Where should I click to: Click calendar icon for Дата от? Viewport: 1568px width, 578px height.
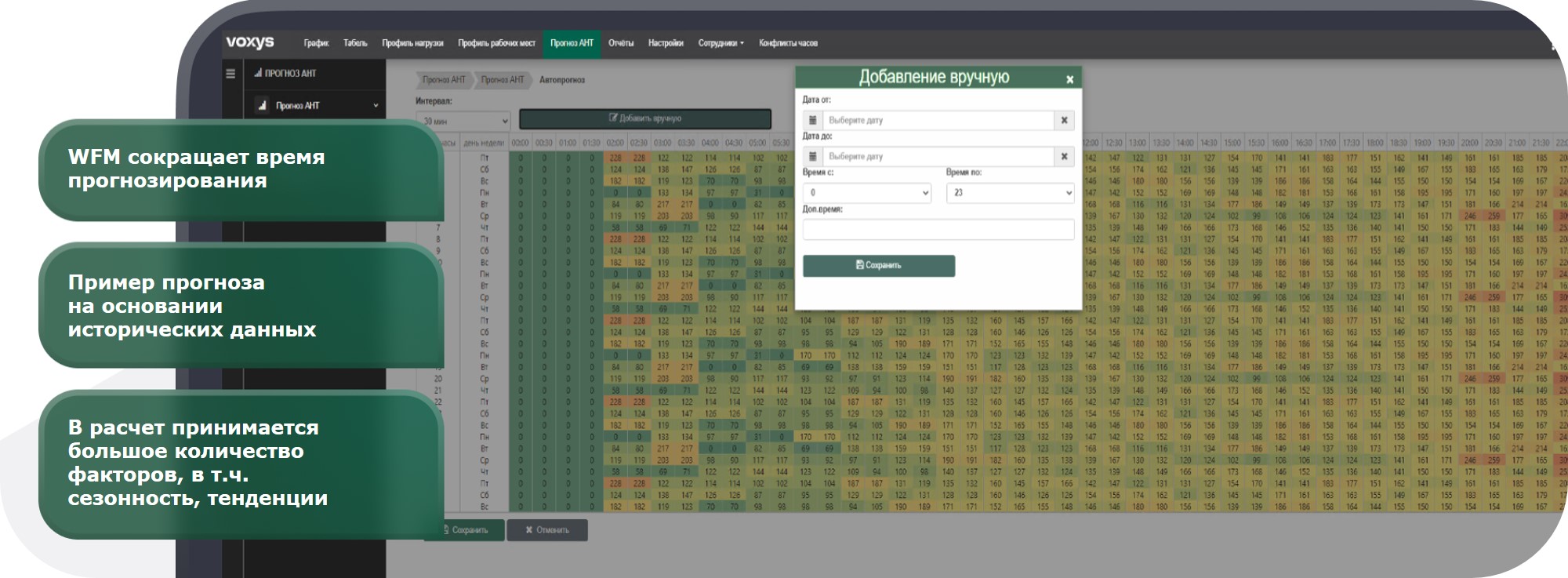[812, 120]
